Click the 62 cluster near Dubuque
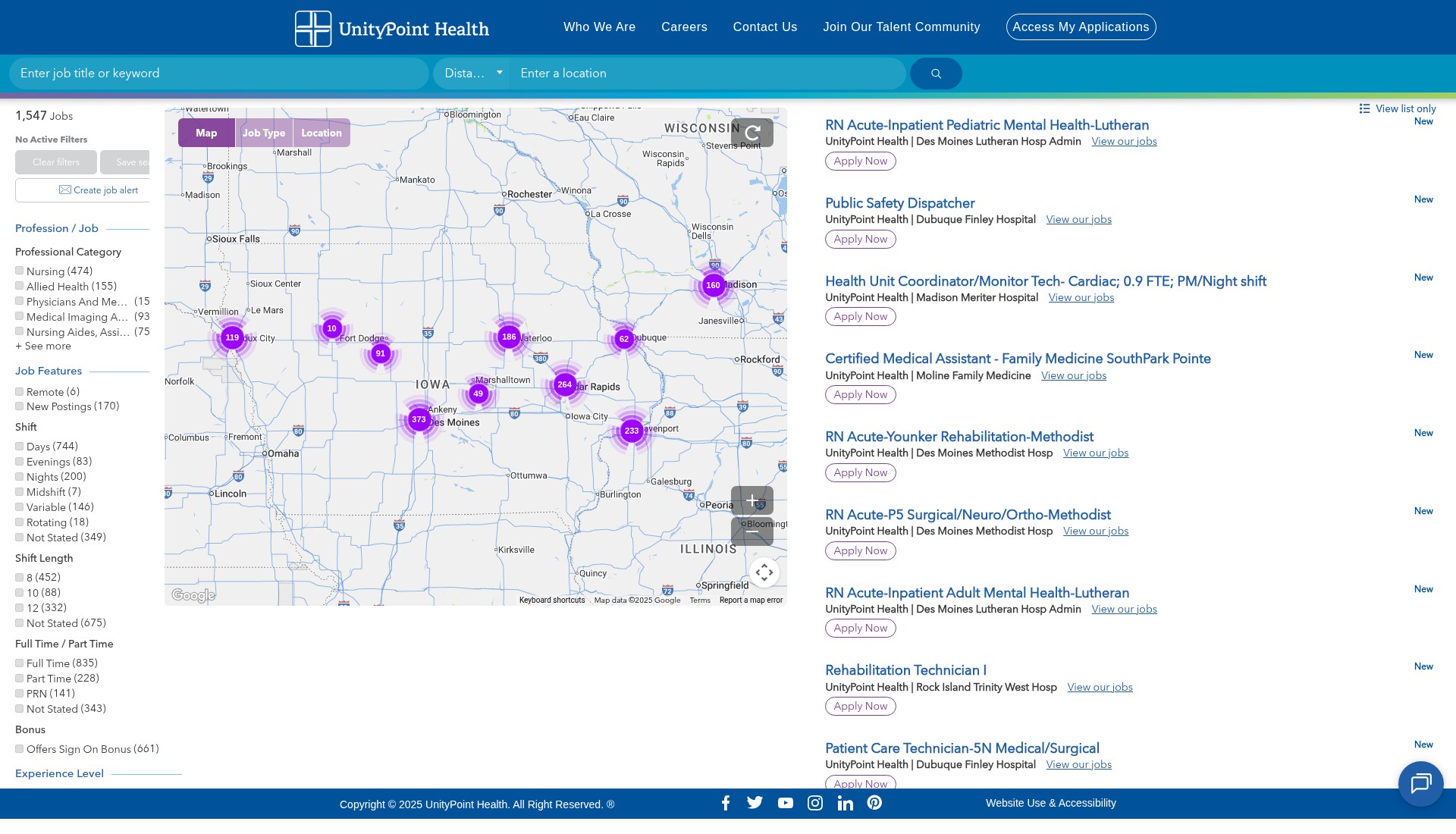The image size is (1456, 834). point(624,339)
